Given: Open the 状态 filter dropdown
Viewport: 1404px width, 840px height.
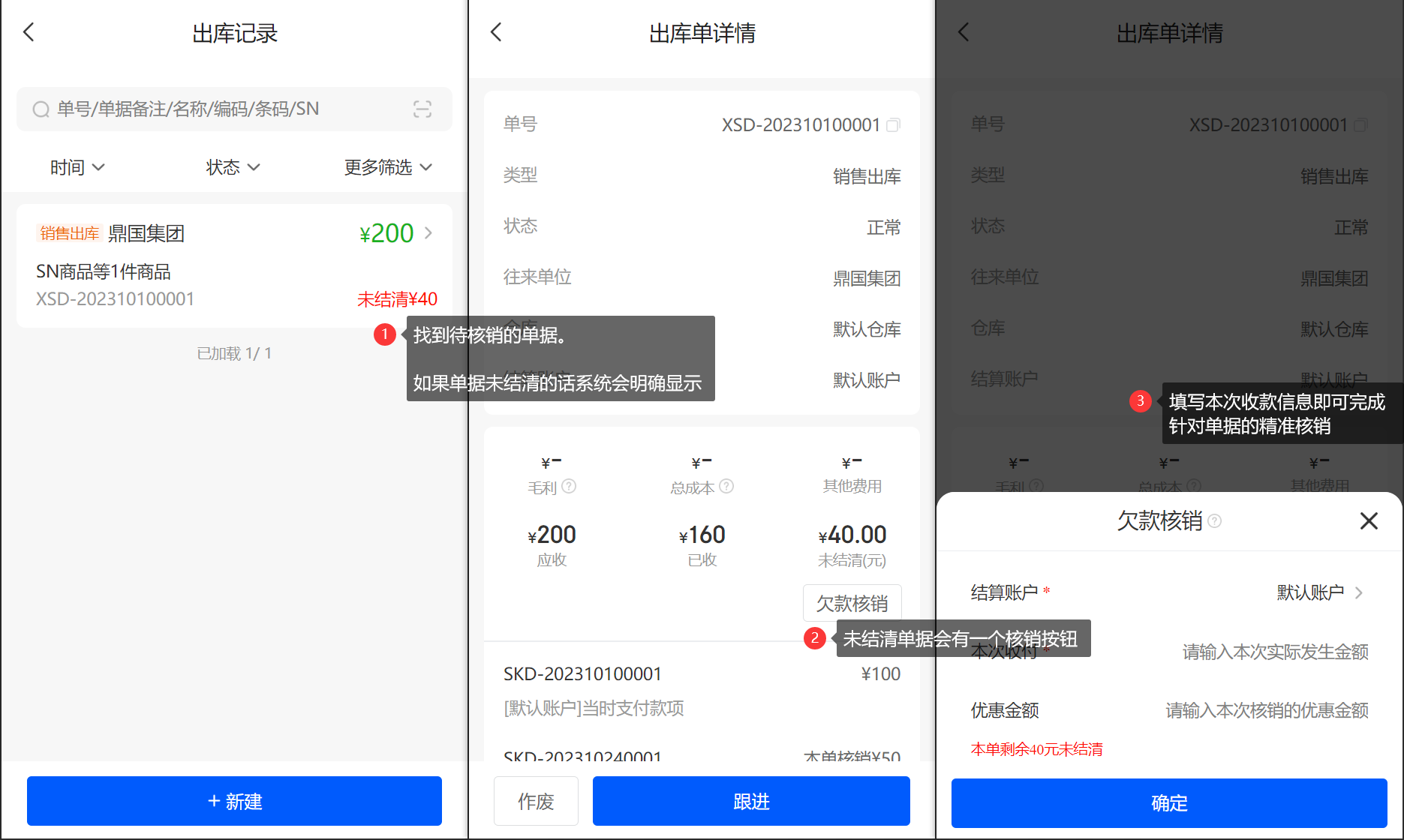Looking at the screenshot, I should [x=233, y=167].
